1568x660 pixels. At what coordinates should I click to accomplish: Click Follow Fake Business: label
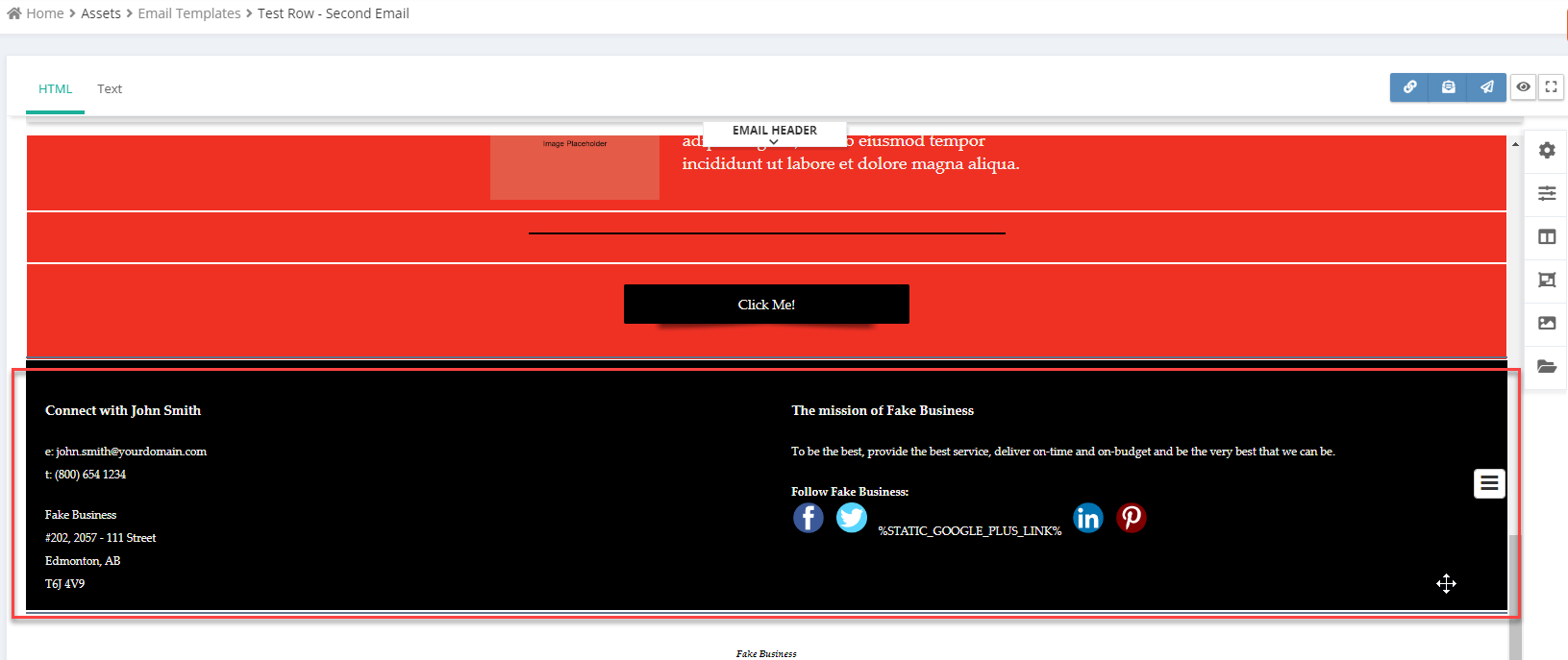click(x=850, y=492)
